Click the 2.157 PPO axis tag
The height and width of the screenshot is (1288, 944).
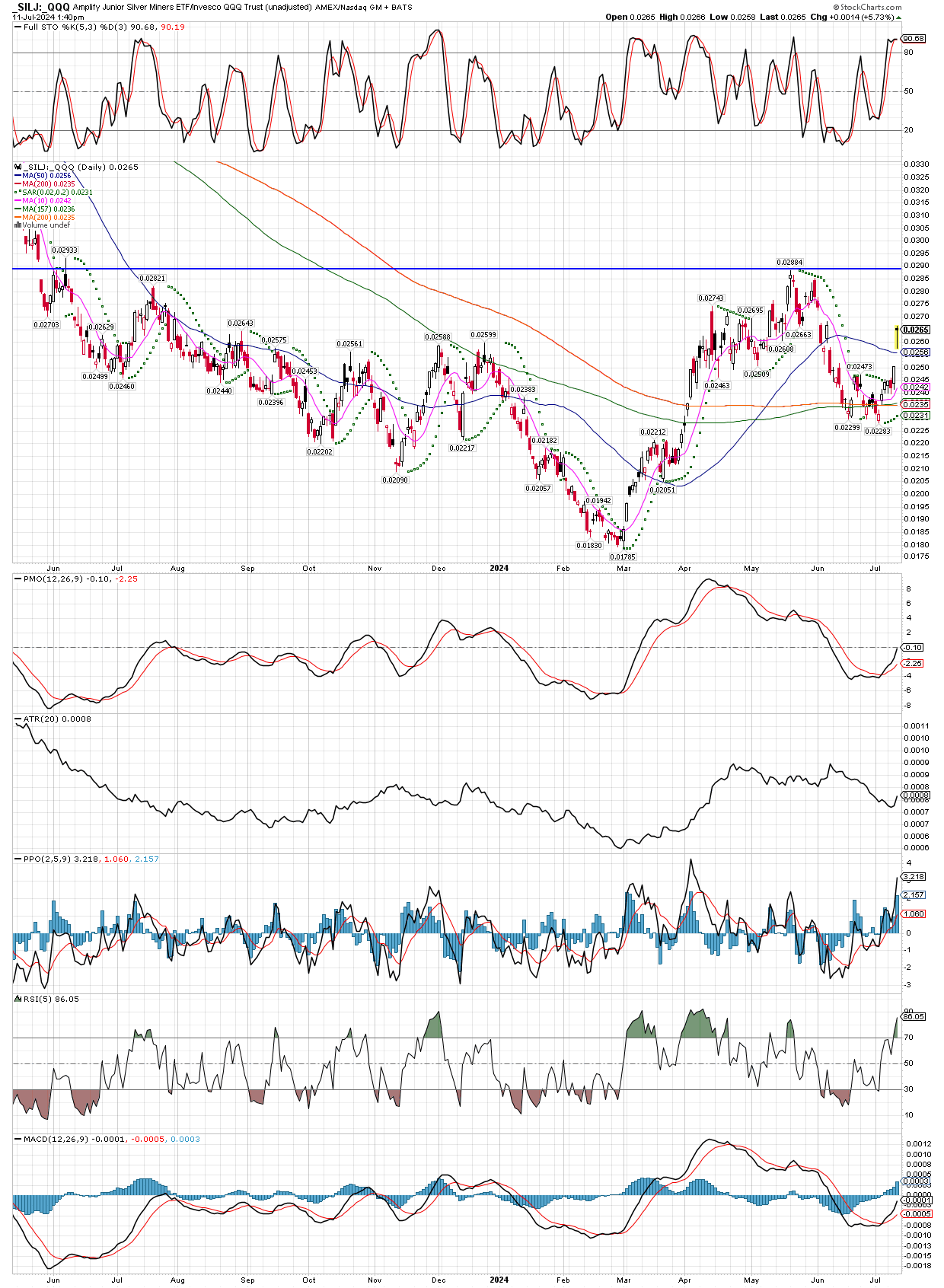tap(914, 895)
